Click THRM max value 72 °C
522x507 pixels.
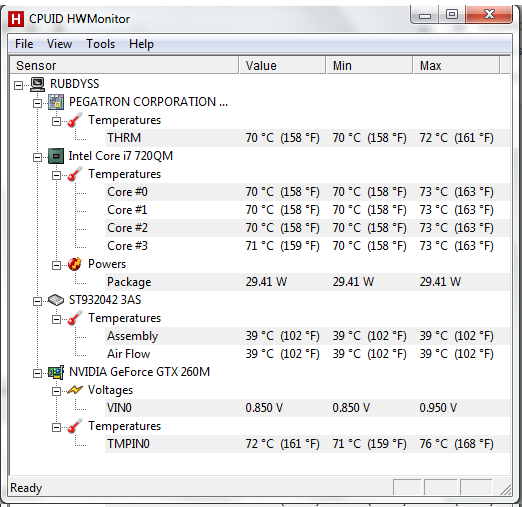pos(456,138)
